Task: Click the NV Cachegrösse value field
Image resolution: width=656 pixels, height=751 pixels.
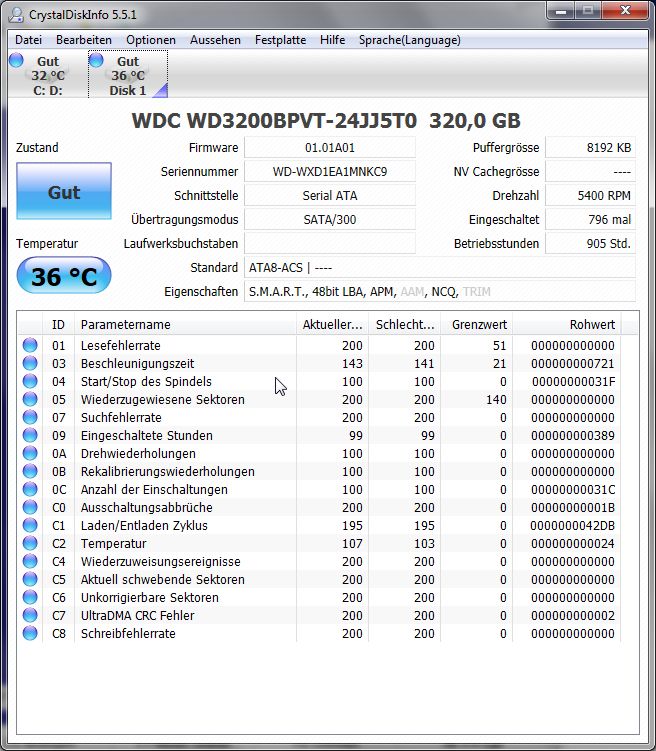Action: 590,171
